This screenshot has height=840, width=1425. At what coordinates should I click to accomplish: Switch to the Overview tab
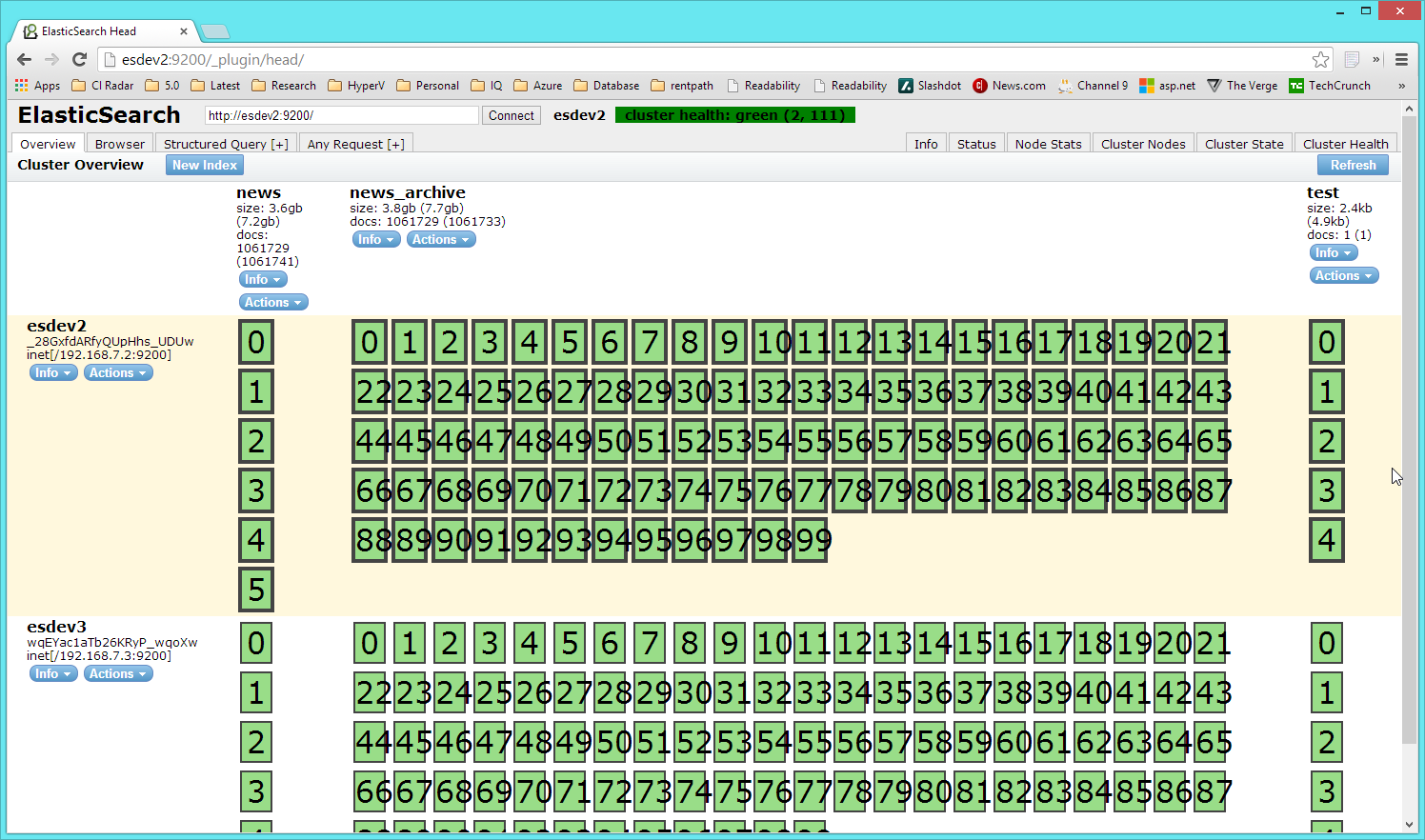pos(48,144)
